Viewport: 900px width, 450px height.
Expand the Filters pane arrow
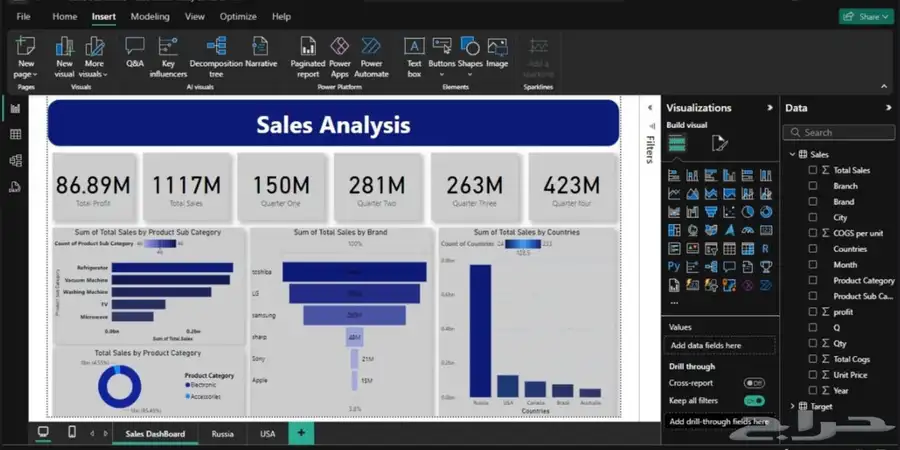pos(650,108)
